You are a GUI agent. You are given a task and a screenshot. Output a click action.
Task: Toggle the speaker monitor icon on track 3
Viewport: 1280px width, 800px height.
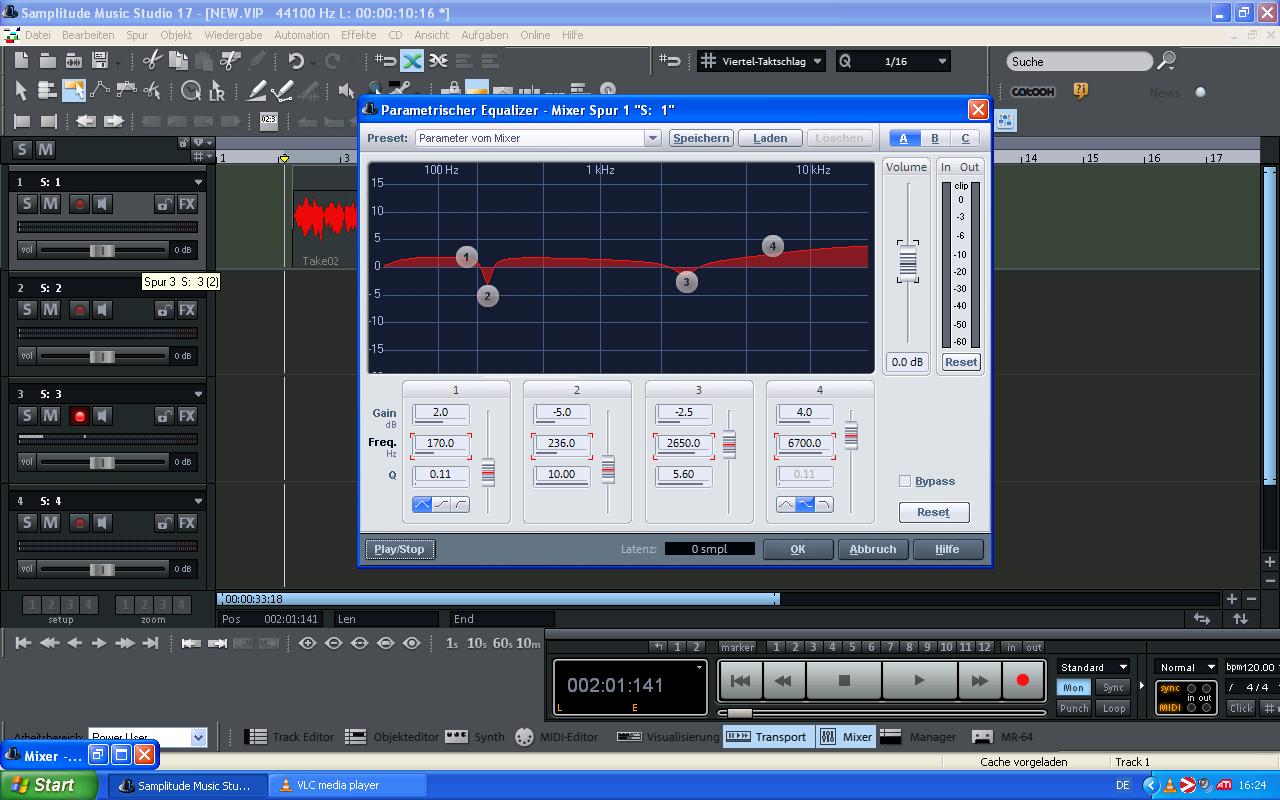click(102, 416)
